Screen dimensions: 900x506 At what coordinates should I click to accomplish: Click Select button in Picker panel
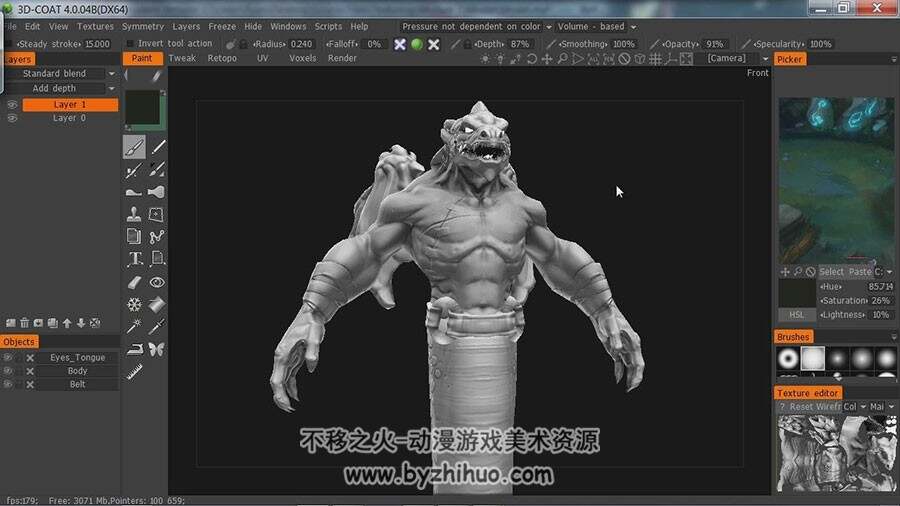(831, 272)
